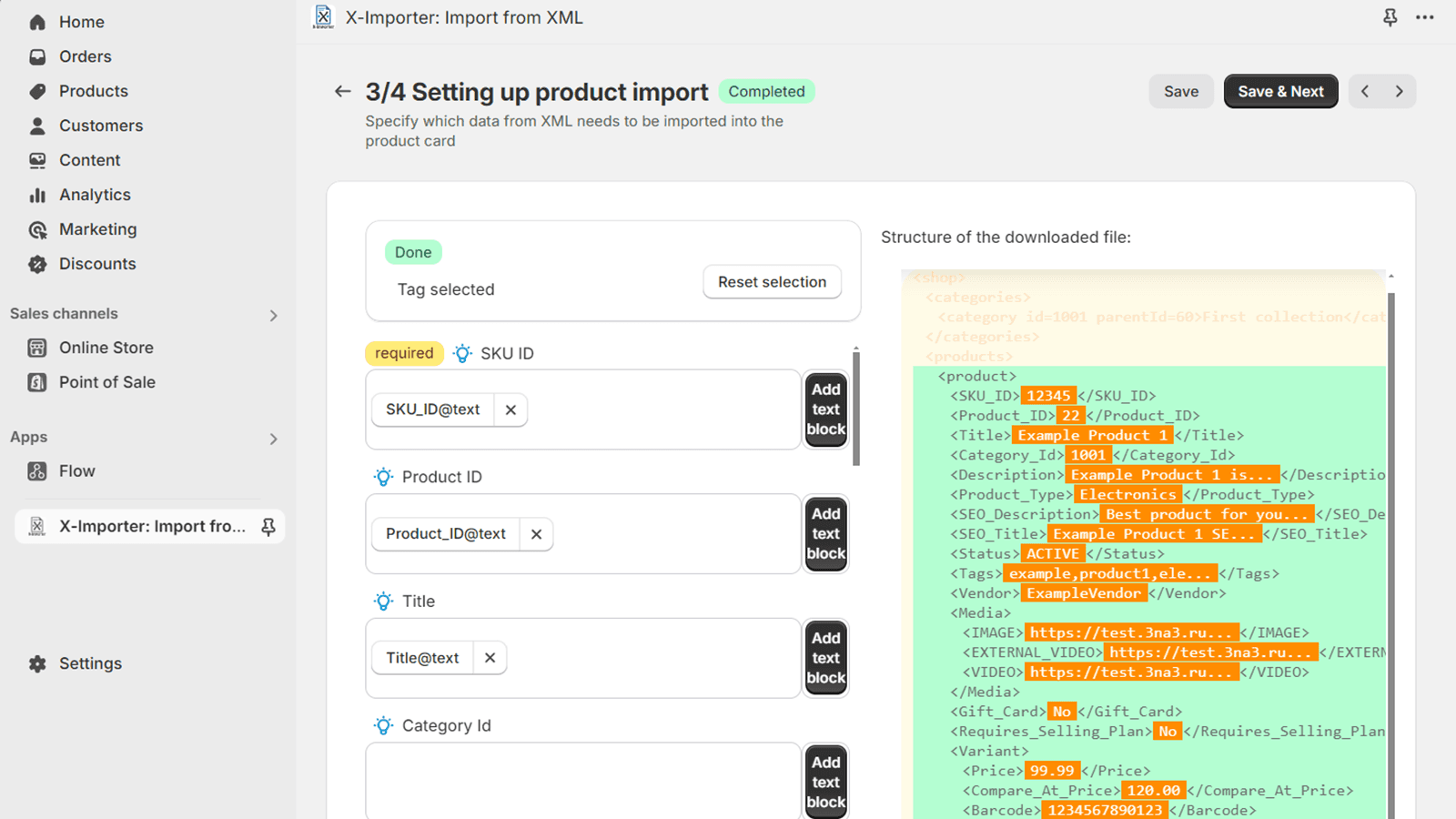Click the XML structure panel scrollbar

(1390, 546)
